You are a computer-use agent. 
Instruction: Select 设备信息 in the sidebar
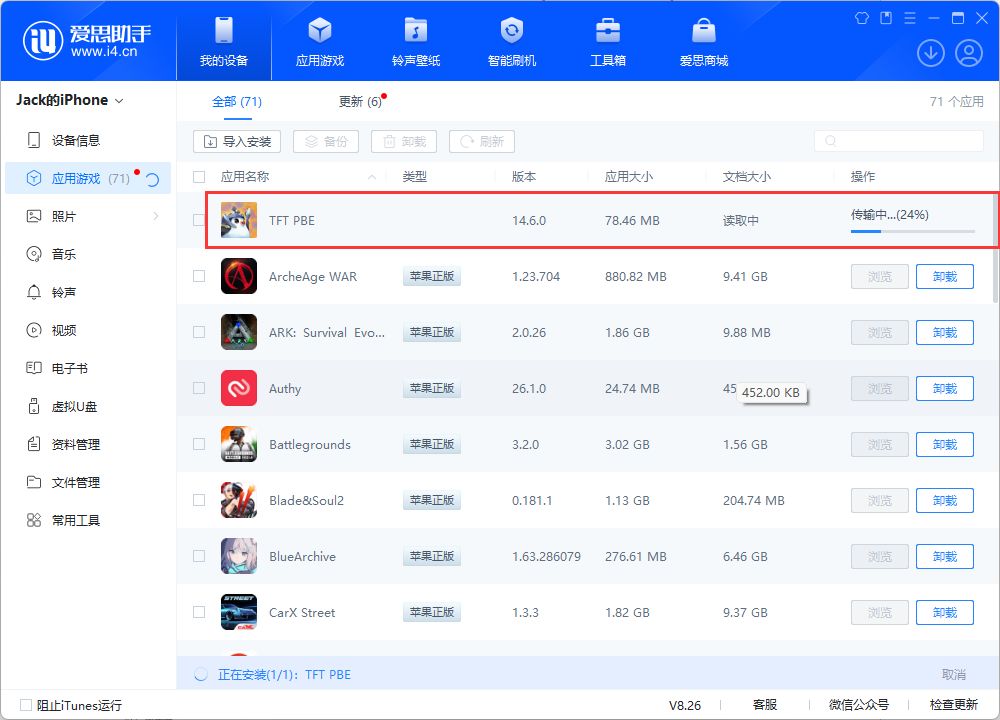(76, 141)
